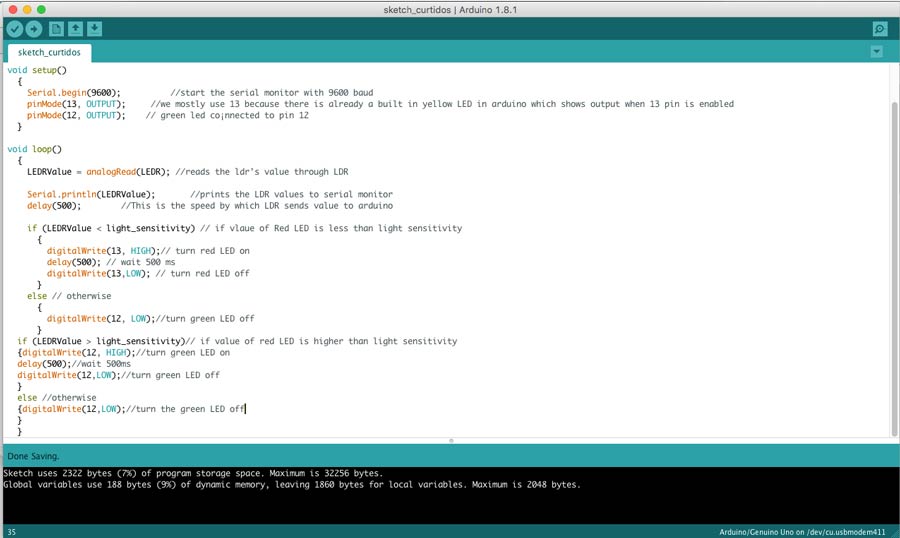
Task: Click the console resize handle dot
Action: tap(451, 440)
